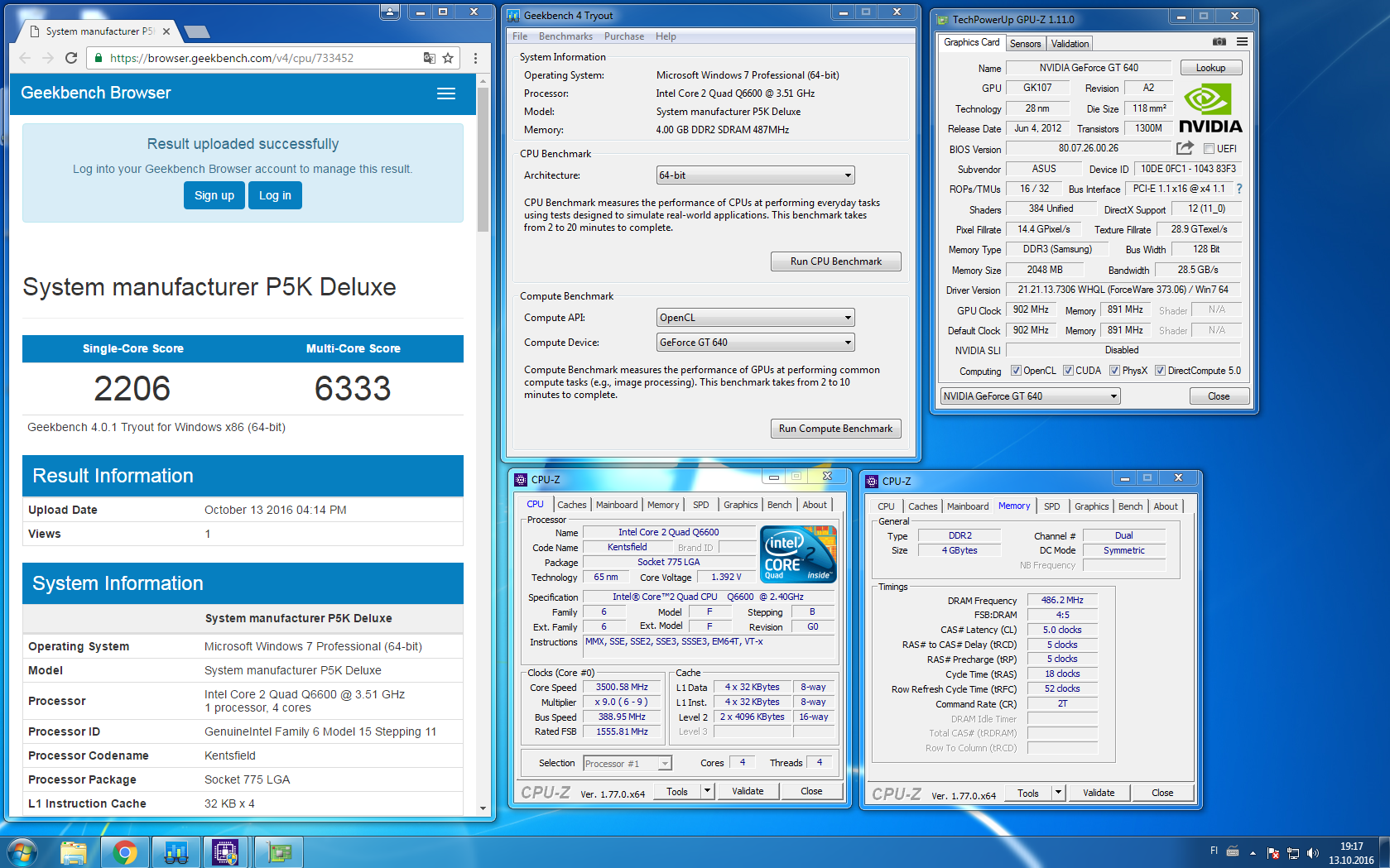Switch to Geekbench 4 in the taskbar
Image resolution: width=1390 pixels, height=868 pixels.
click(176, 851)
